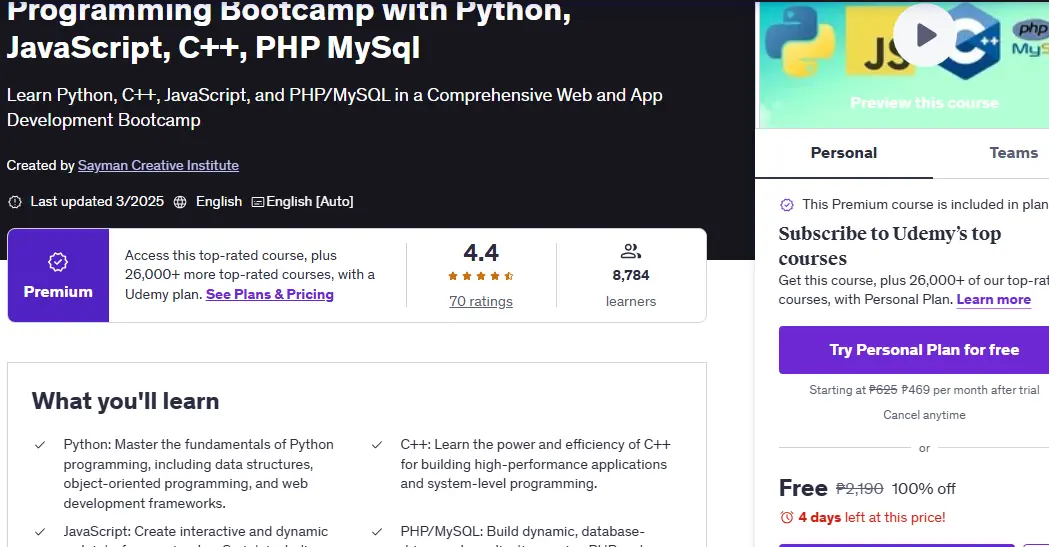Click the 'Last updated 3/2025' text
Viewport: 1049px width, 547px height.
click(97, 201)
